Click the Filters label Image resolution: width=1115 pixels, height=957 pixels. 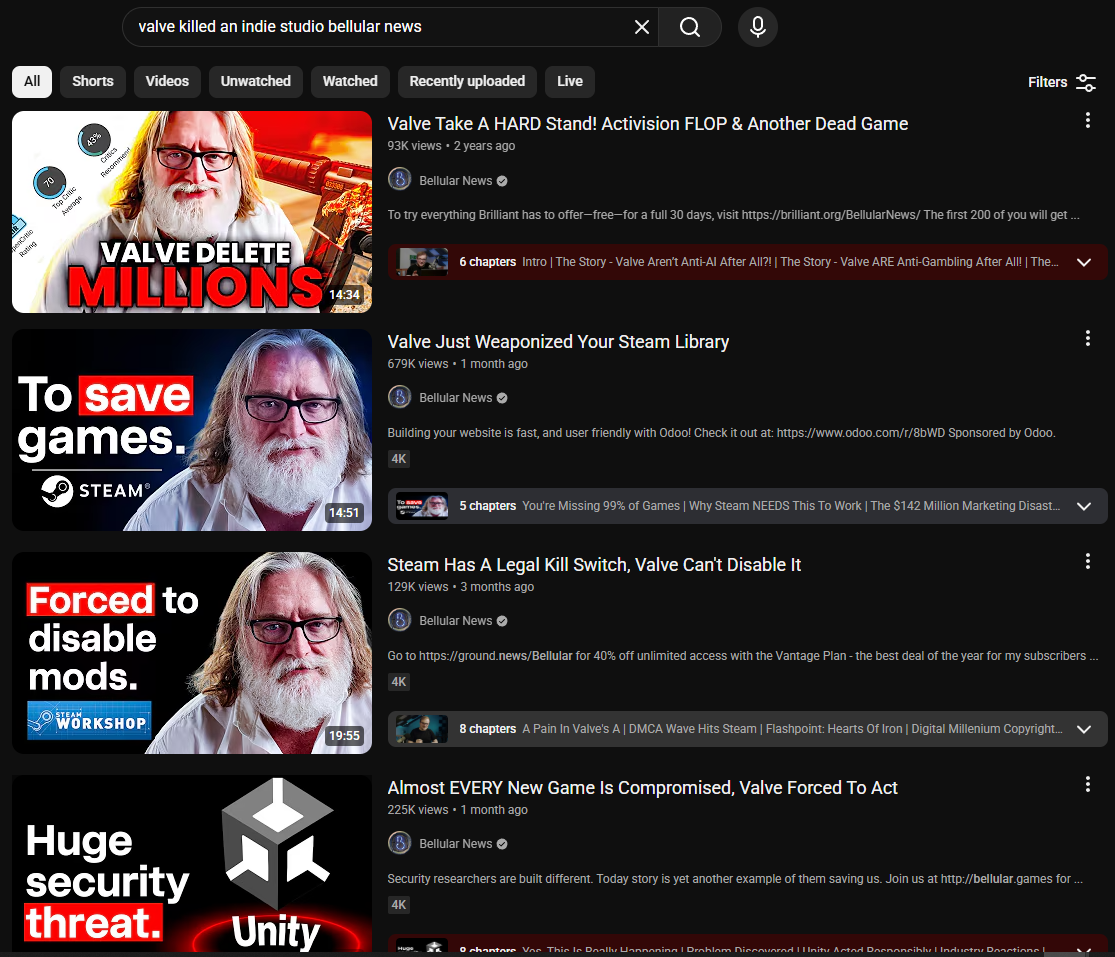(x=1047, y=82)
